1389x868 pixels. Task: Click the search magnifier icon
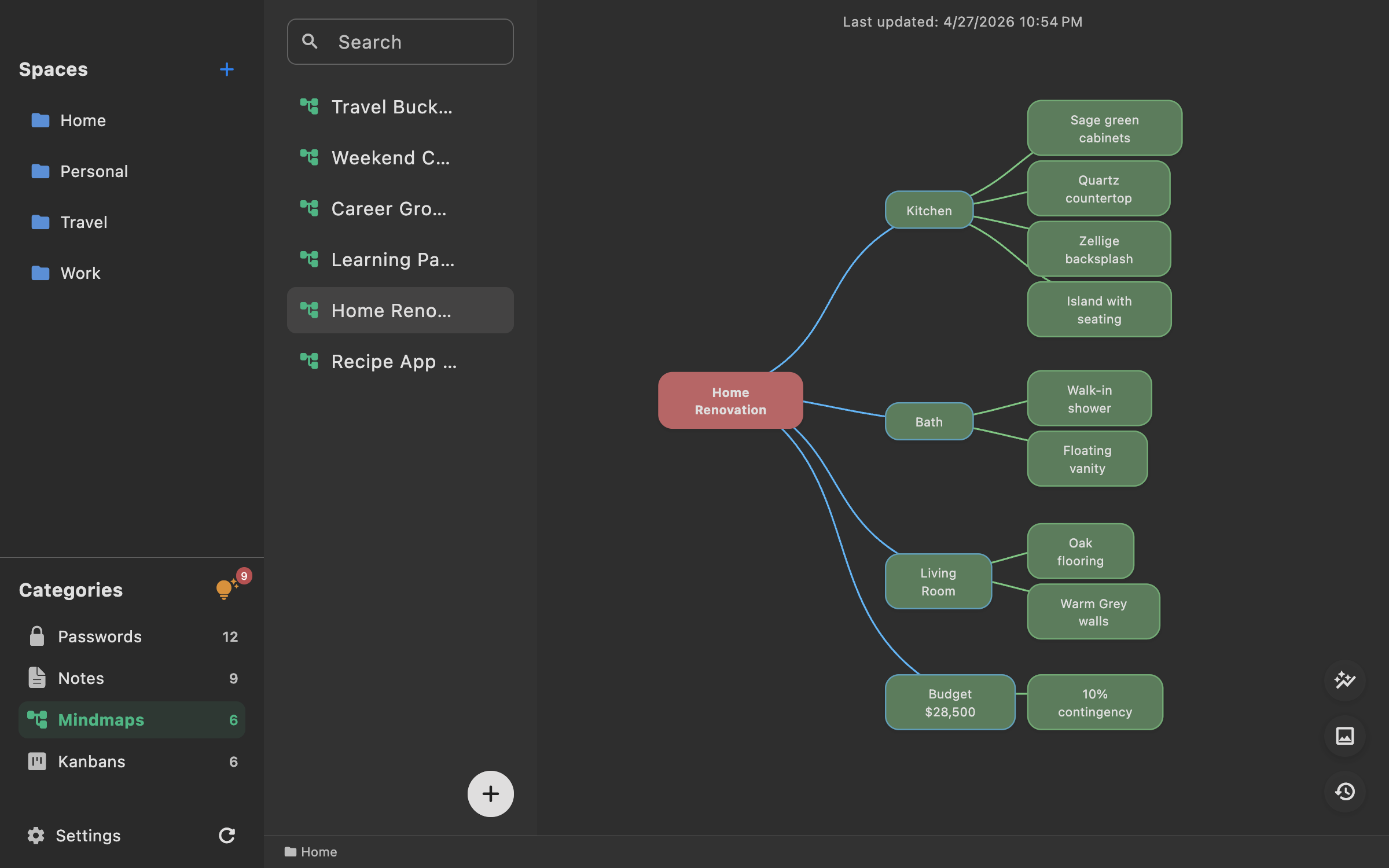pyautogui.click(x=310, y=41)
